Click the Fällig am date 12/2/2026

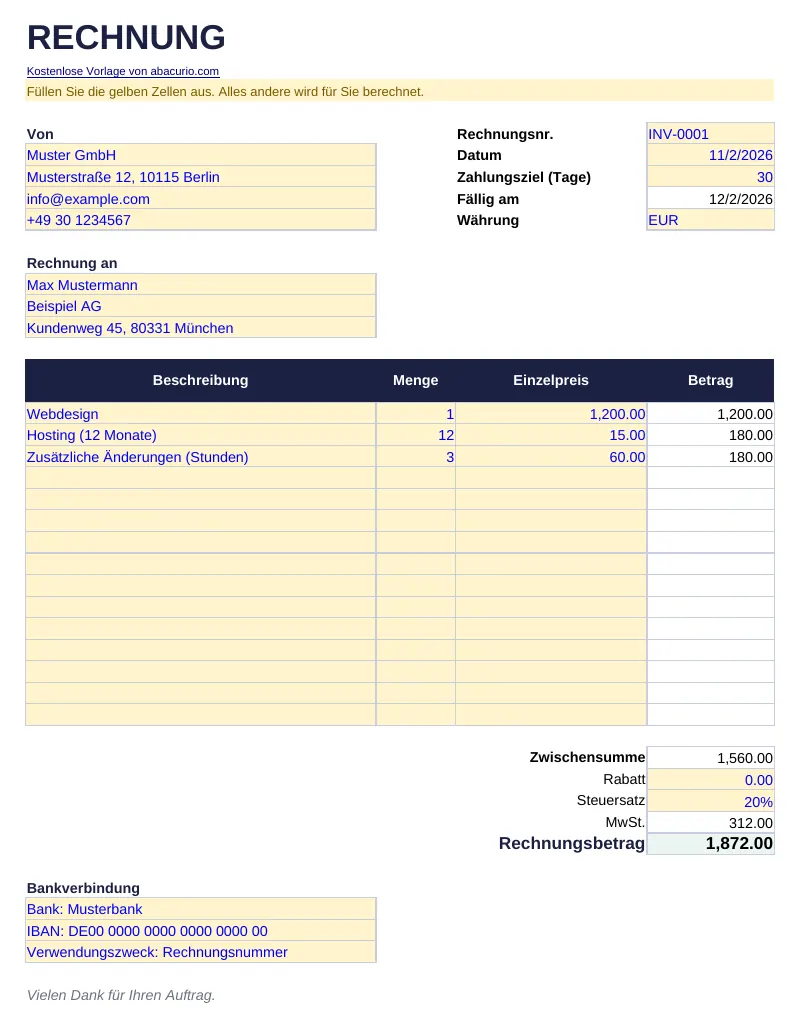point(711,198)
